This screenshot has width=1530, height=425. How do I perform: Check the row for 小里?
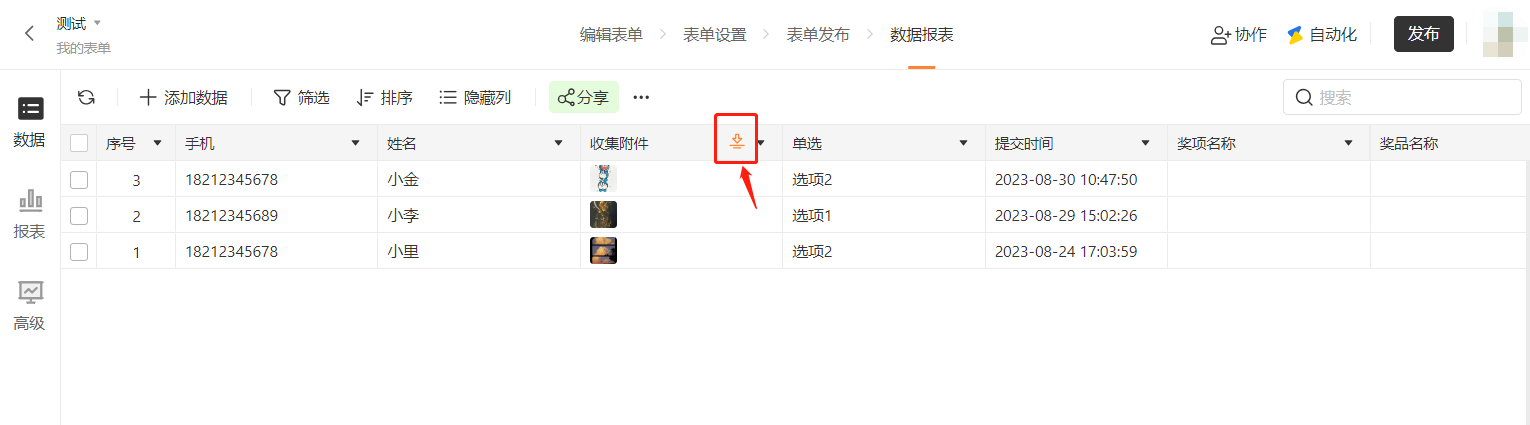79,252
